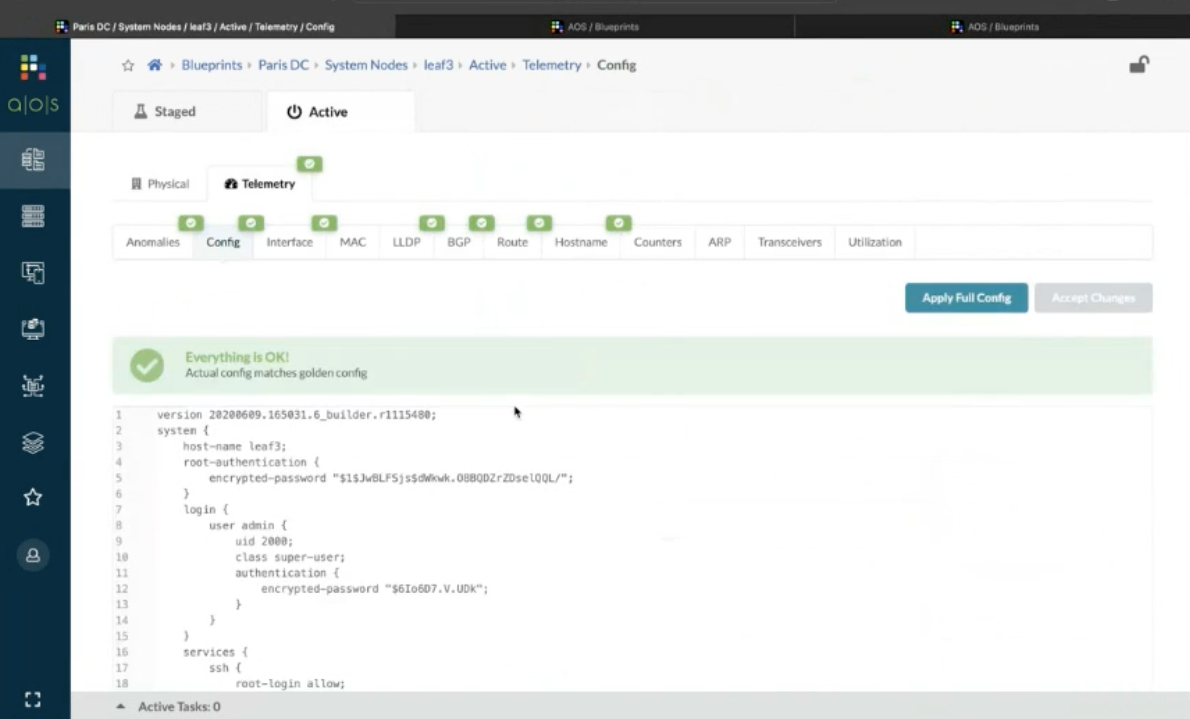
Task: Click green check badge above Route tab
Action: [x=540, y=222]
